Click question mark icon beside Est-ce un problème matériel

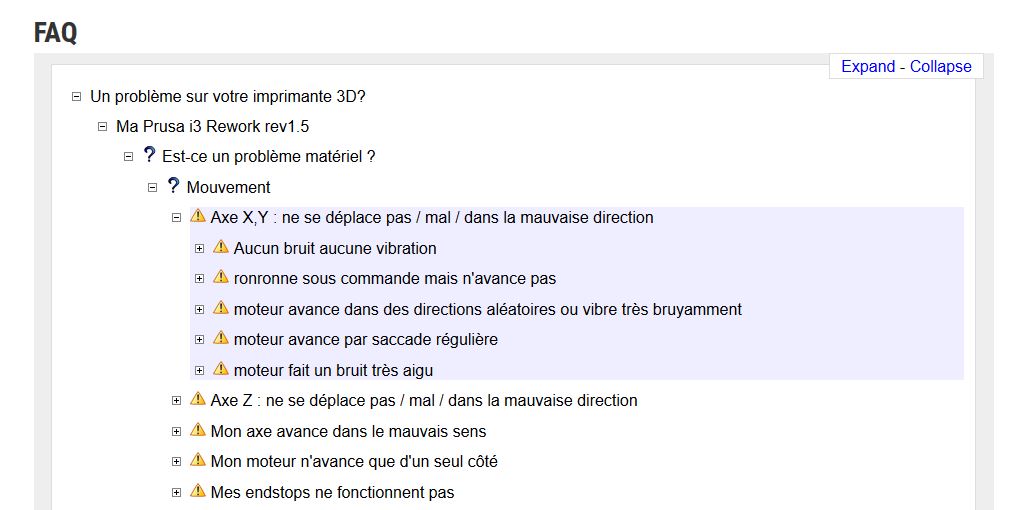point(149,156)
